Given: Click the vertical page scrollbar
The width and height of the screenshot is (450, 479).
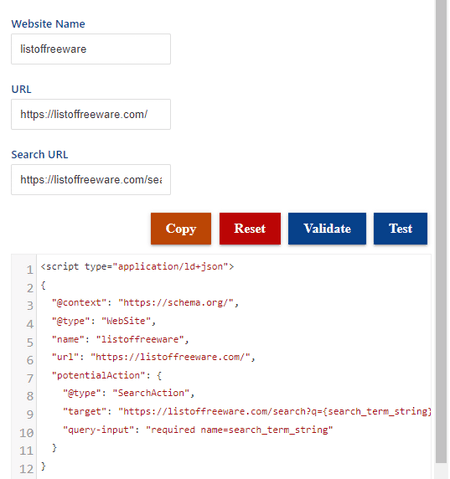Looking at the screenshot, I should point(441,230).
